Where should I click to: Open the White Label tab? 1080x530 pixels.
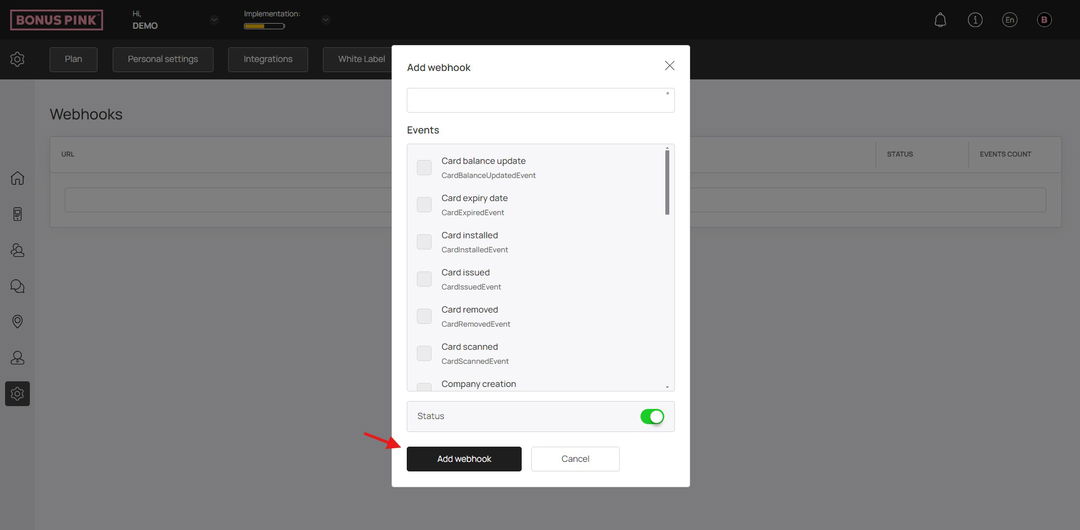point(357,59)
